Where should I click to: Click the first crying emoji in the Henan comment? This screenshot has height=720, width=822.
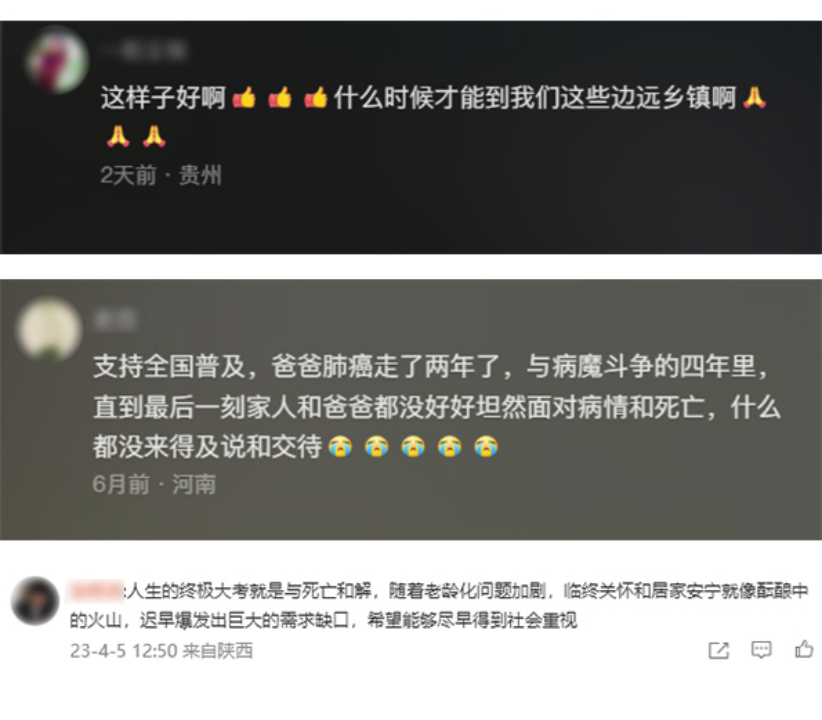tap(340, 447)
